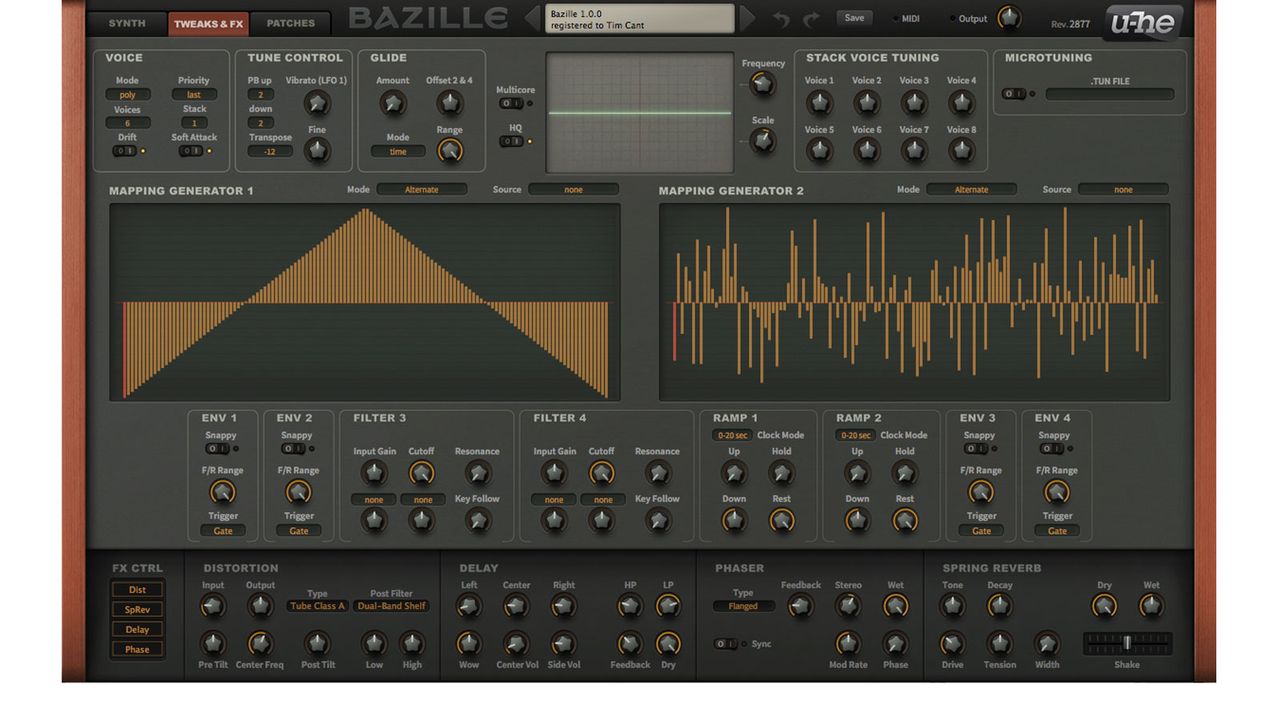Click the Glide Offset 2 & 4 knob
Image resolution: width=1280 pixels, height=720 pixels.
pos(450,103)
